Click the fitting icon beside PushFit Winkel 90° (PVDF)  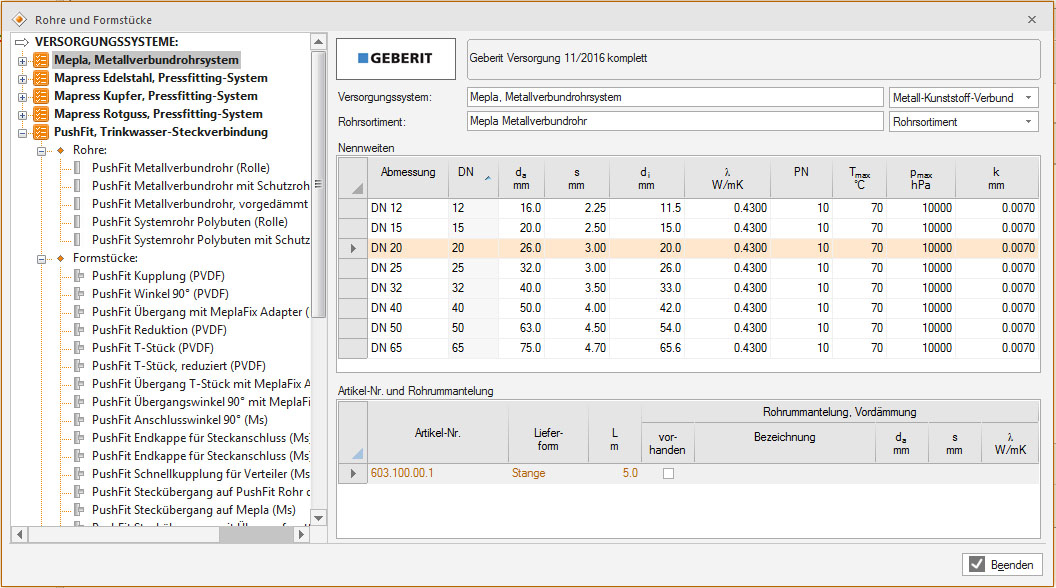coord(79,294)
